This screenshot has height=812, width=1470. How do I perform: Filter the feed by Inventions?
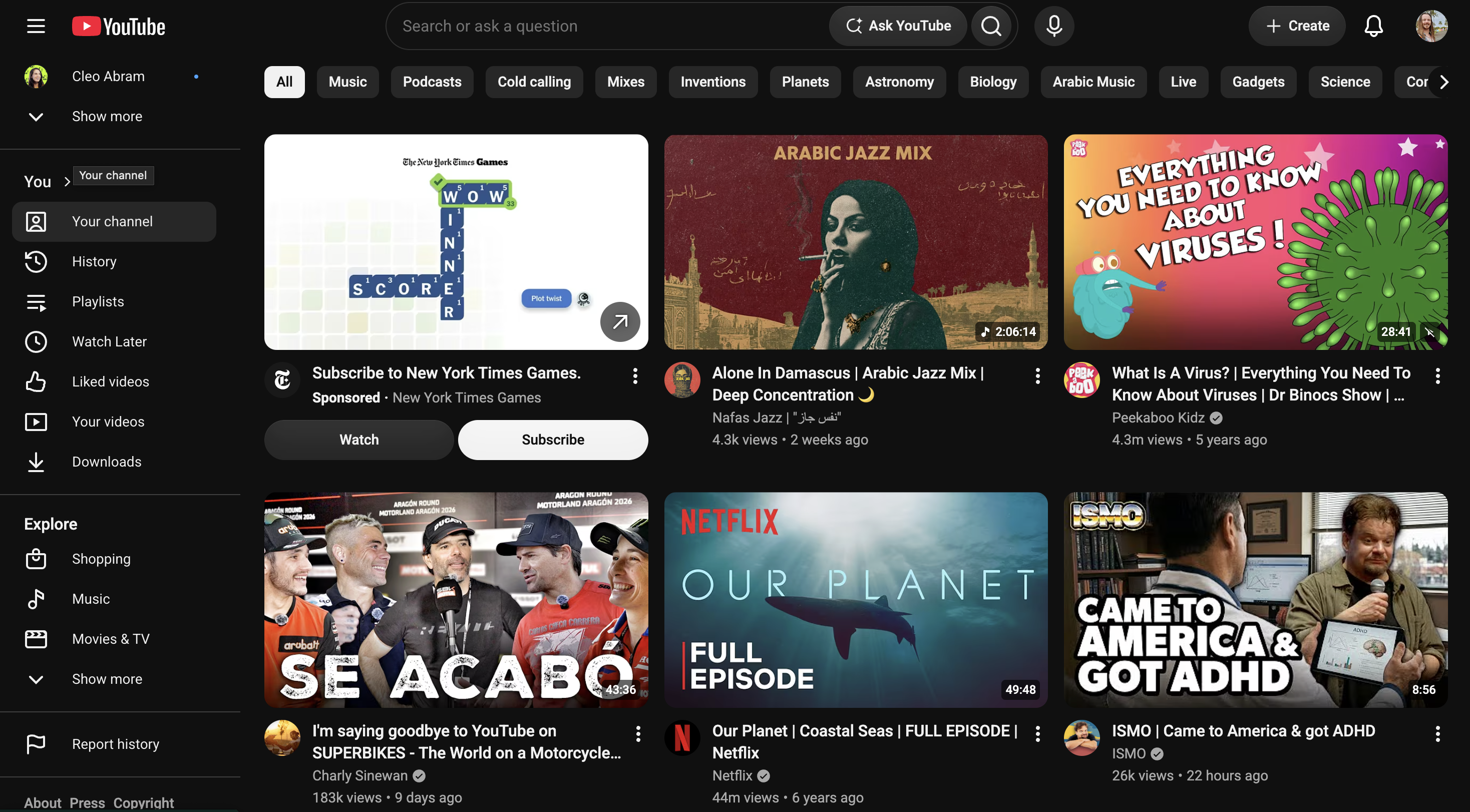pyautogui.click(x=713, y=82)
